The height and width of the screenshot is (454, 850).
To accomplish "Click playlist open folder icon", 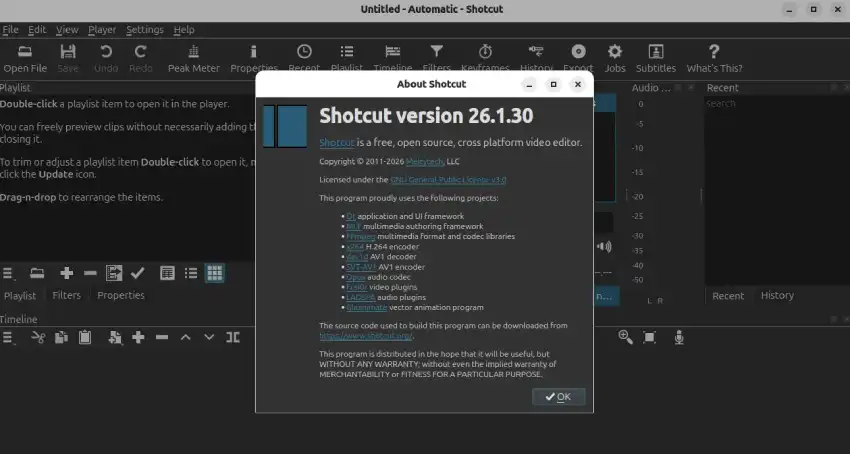I will click(x=37, y=273).
